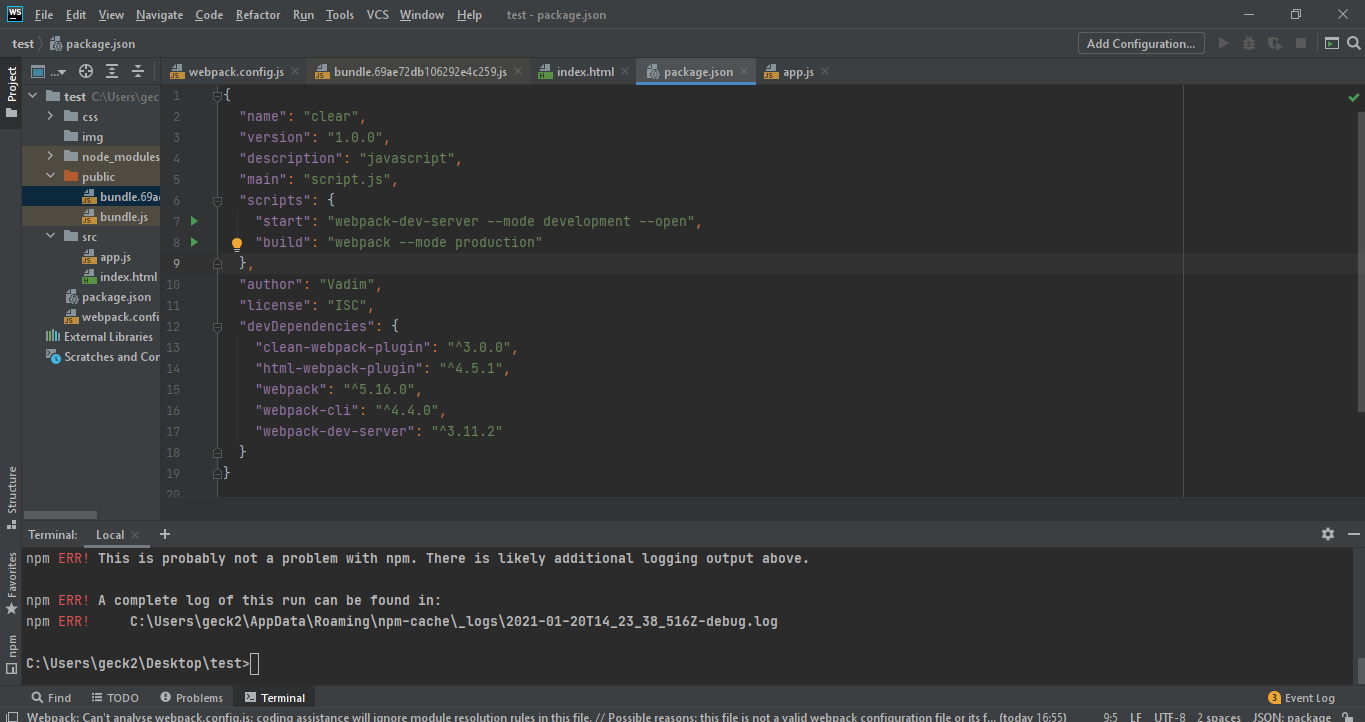Click the 2 spaces indent indicator
The width and height of the screenshot is (1365, 722).
tap(1219, 717)
